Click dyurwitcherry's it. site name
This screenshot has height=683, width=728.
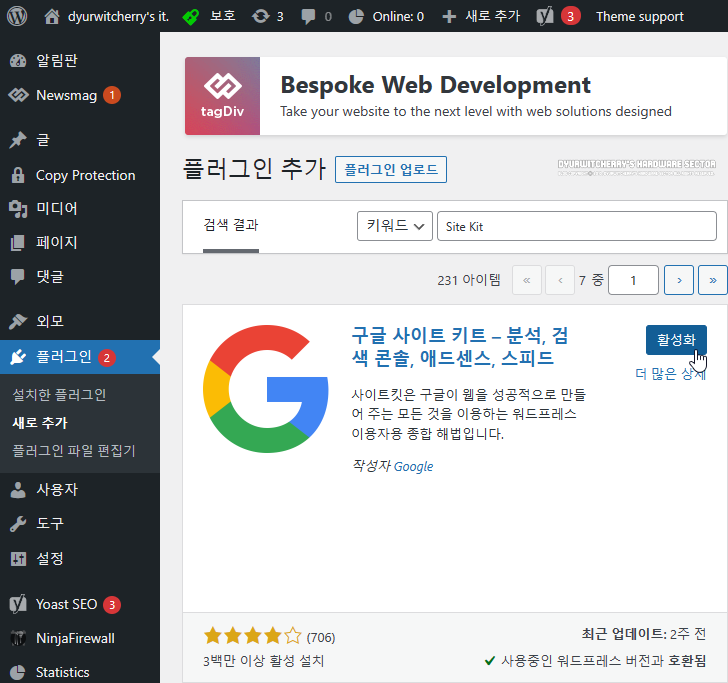(118, 17)
